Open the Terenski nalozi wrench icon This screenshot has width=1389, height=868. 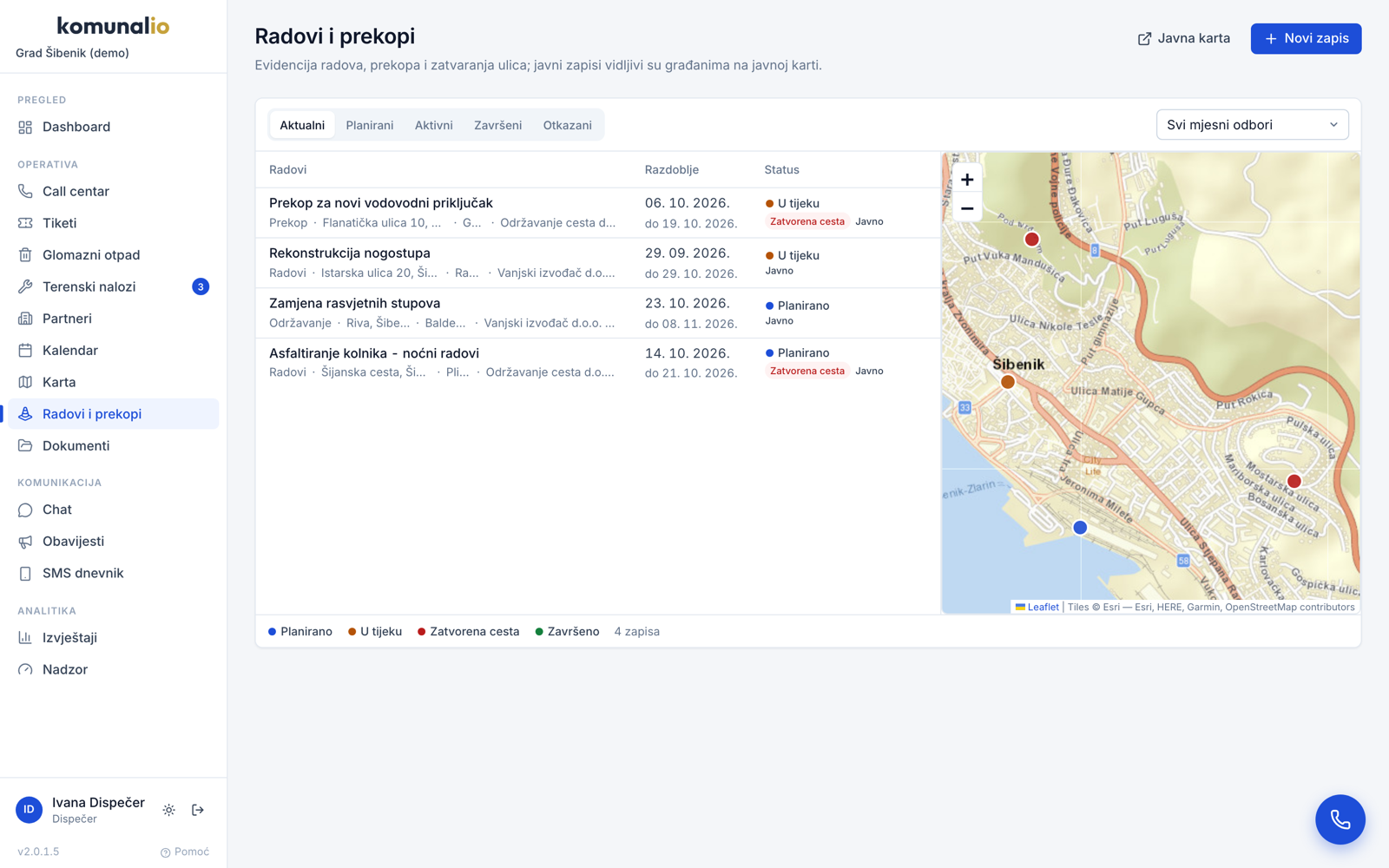click(25, 286)
